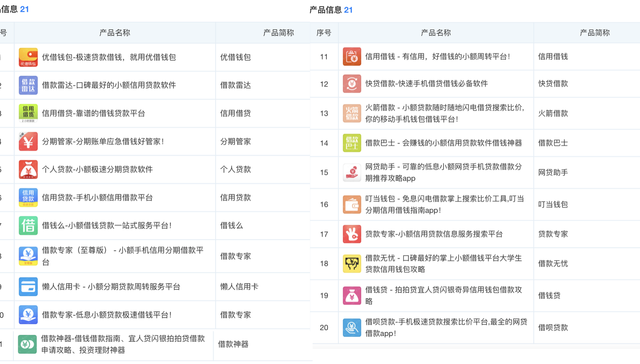
Task: Click the 贷款专家 red hand icon
Action: click(352, 234)
